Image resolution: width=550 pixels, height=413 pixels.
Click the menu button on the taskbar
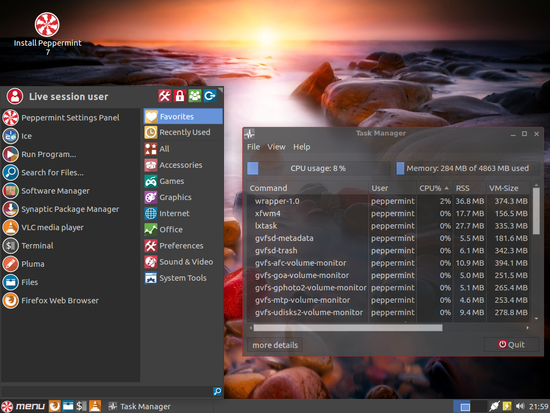pos(24,406)
